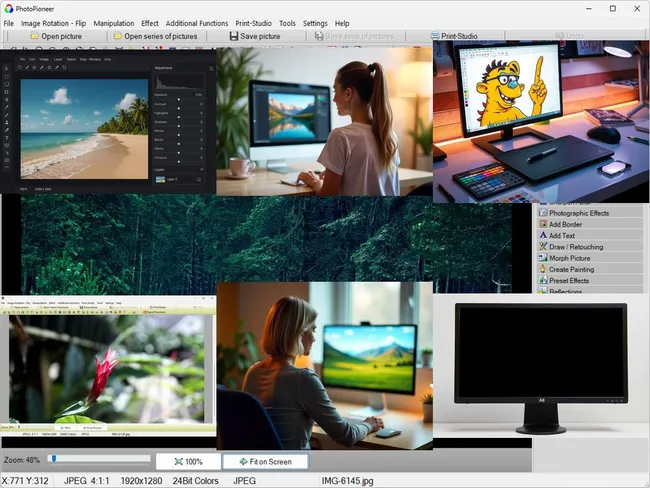Click the Print-Studio printer icon in toolbar
Viewport: 650px width, 488px height.
pyautogui.click(x=435, y=36)
